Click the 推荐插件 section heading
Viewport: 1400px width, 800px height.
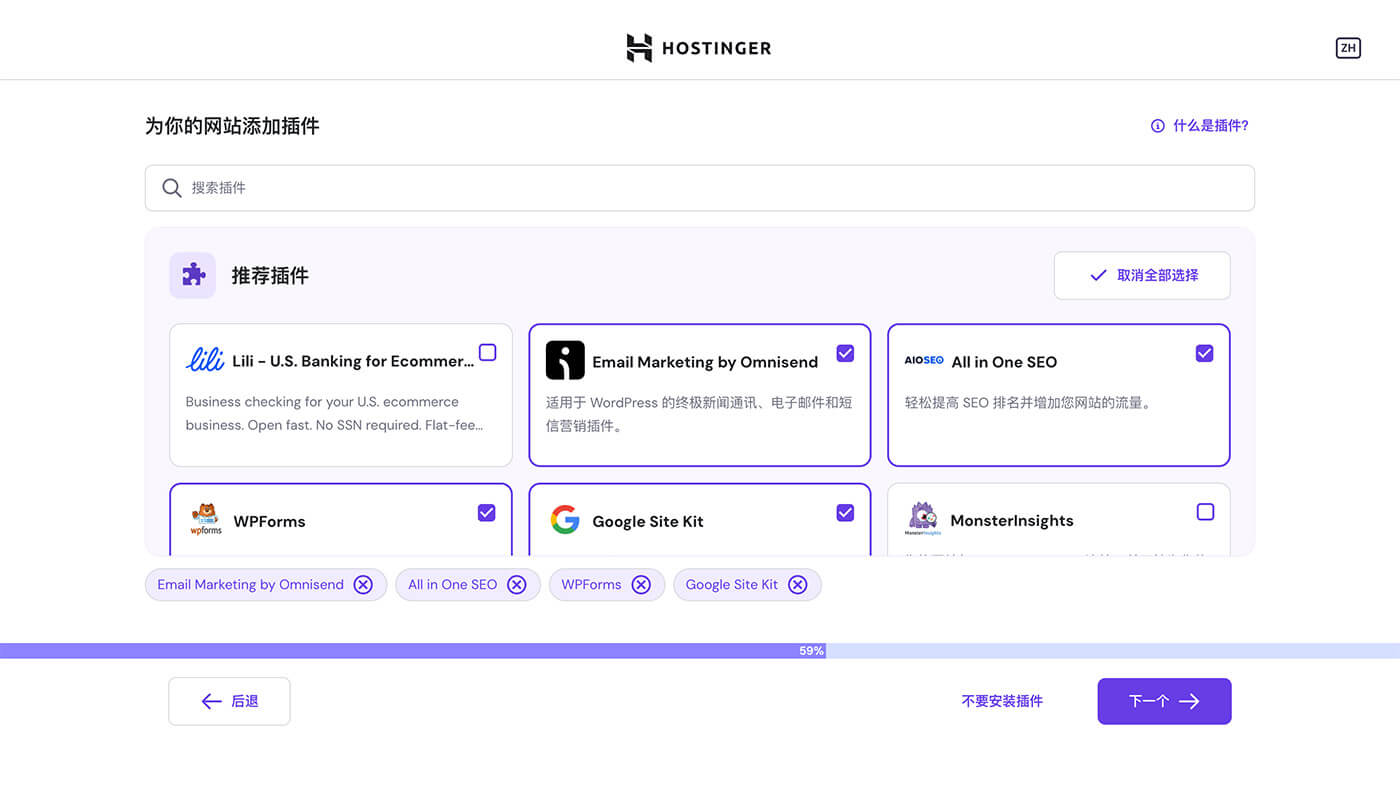270,276
